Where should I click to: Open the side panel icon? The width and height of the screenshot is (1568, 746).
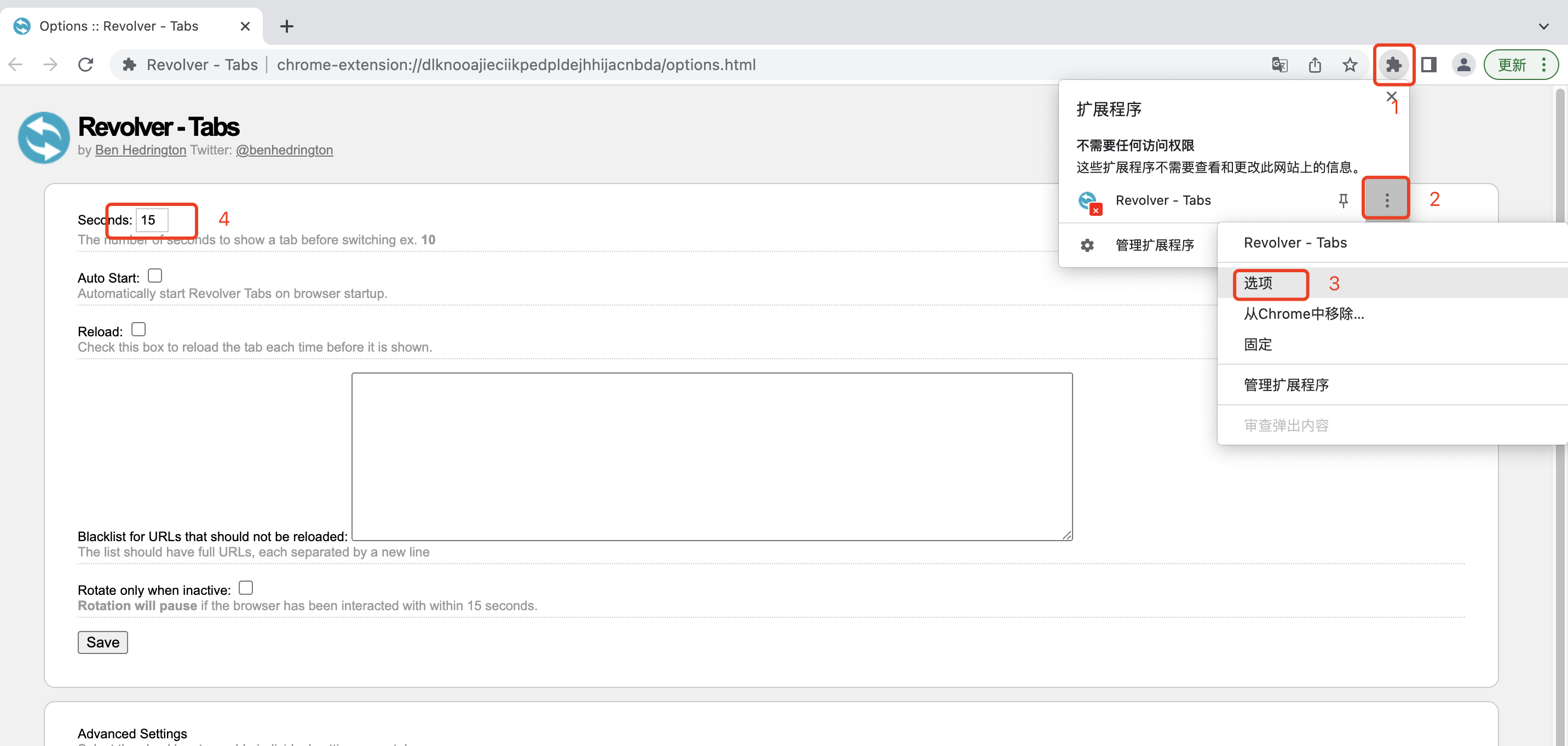pos(1428,65)
